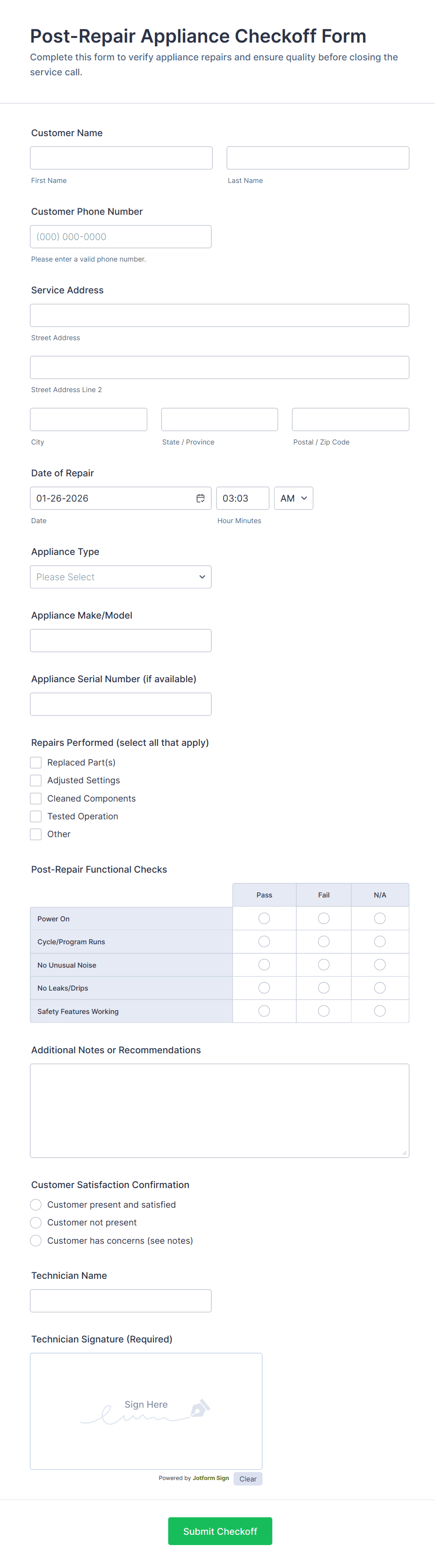Open the calendar picker icon in Date field

(x=200, y=498)
